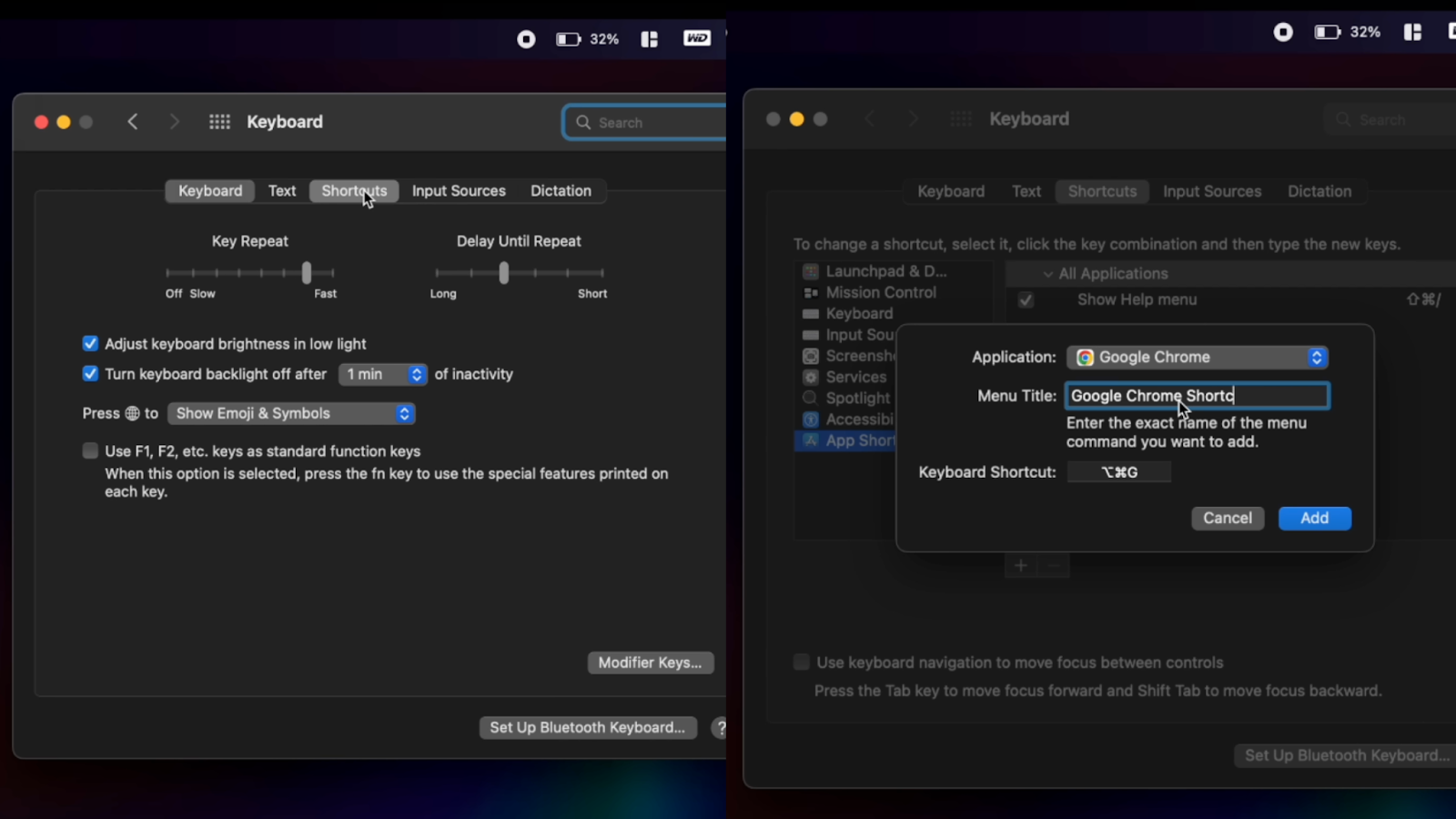The height and width of the screenshot is (819, 1456).
Task: Open Keyboard tab in right window
Action: pyautogui.click(x=951, y=192)
